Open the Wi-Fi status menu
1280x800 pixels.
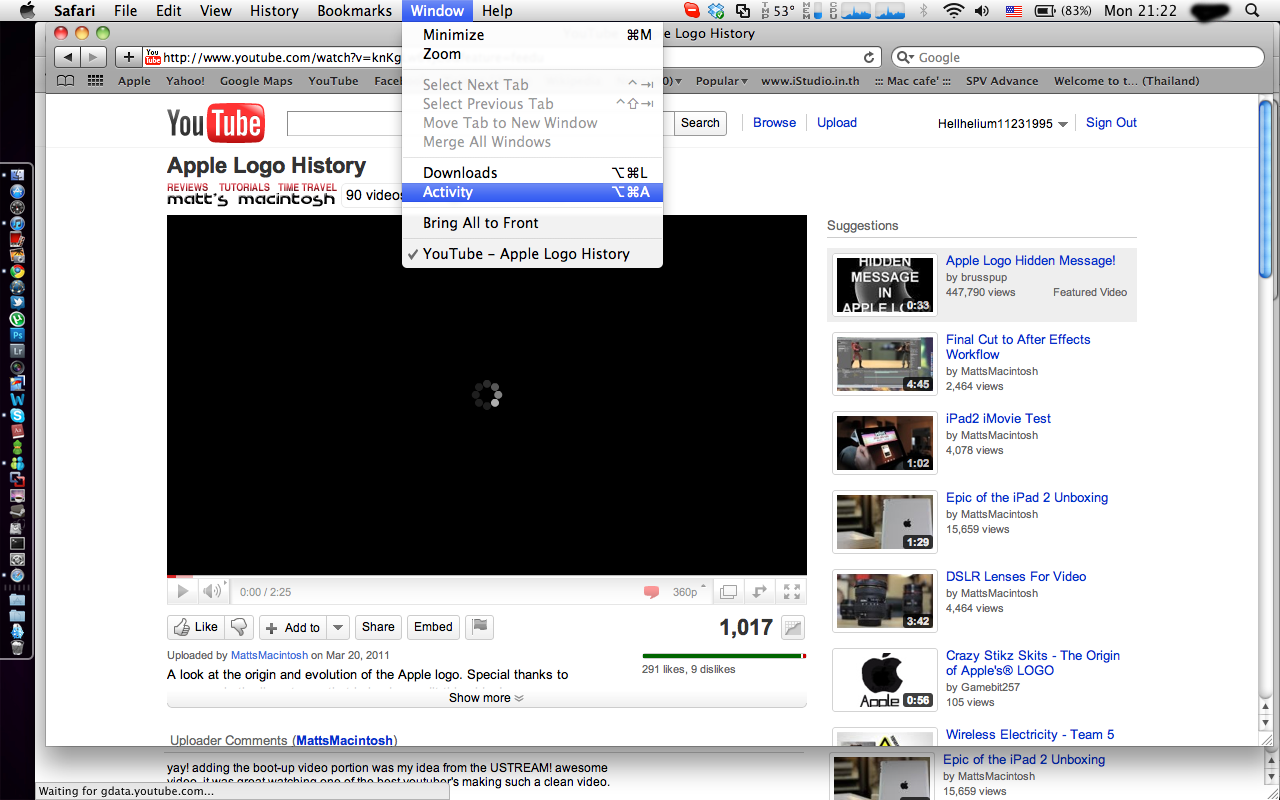954,11
